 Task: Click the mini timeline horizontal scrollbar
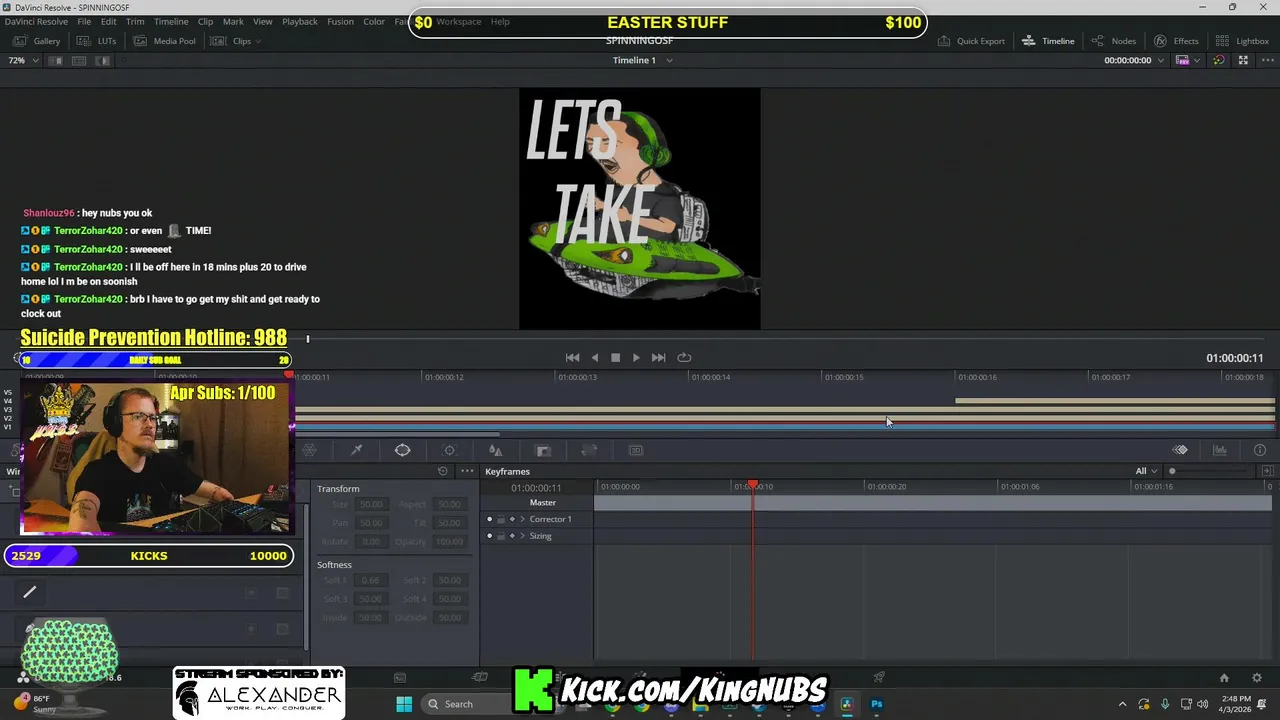398,434
